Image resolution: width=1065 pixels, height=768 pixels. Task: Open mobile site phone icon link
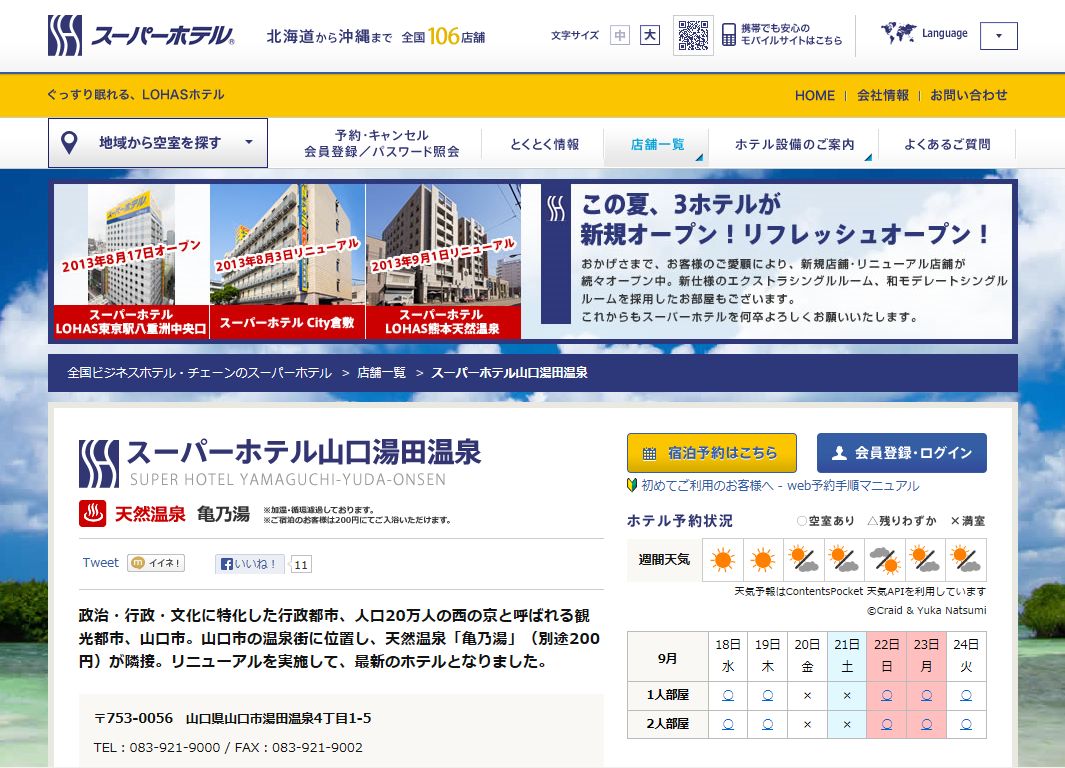pyautogui.click(x=728, y=35)
